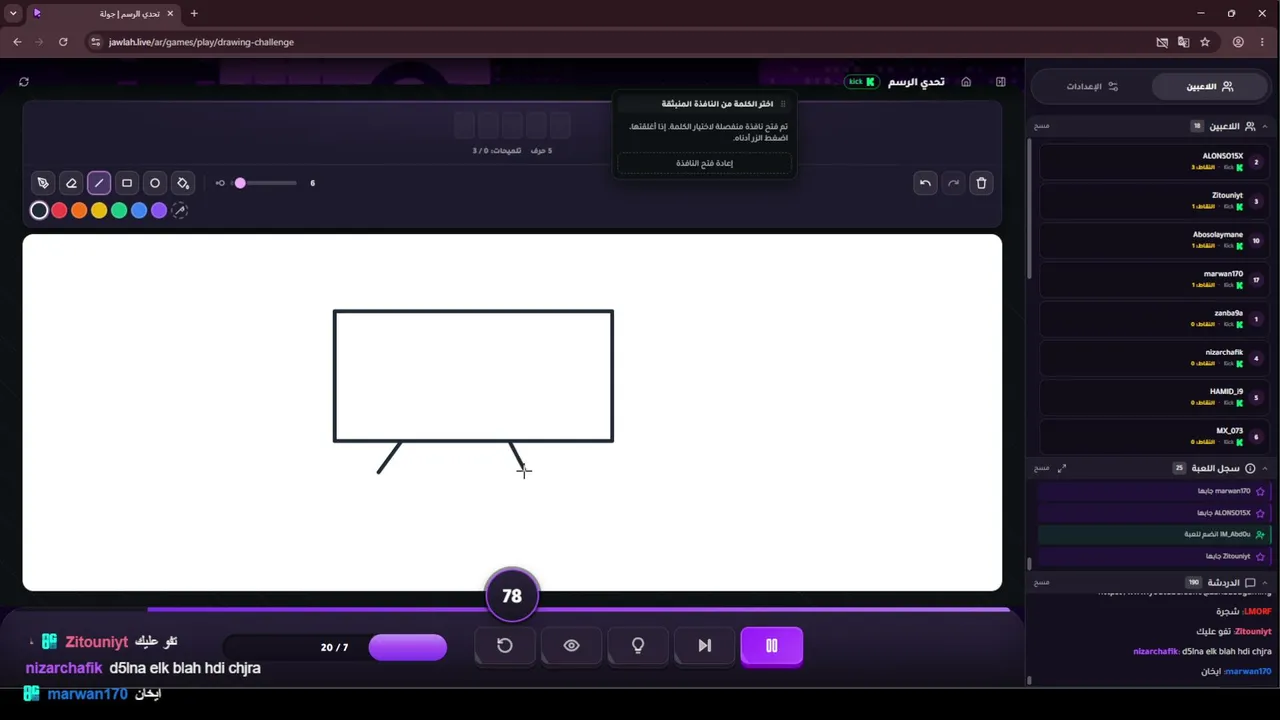The height and width of the screenshot is (720, 1280).
Task: Open the tab search dropdown arrow
Action: [13, 13]
